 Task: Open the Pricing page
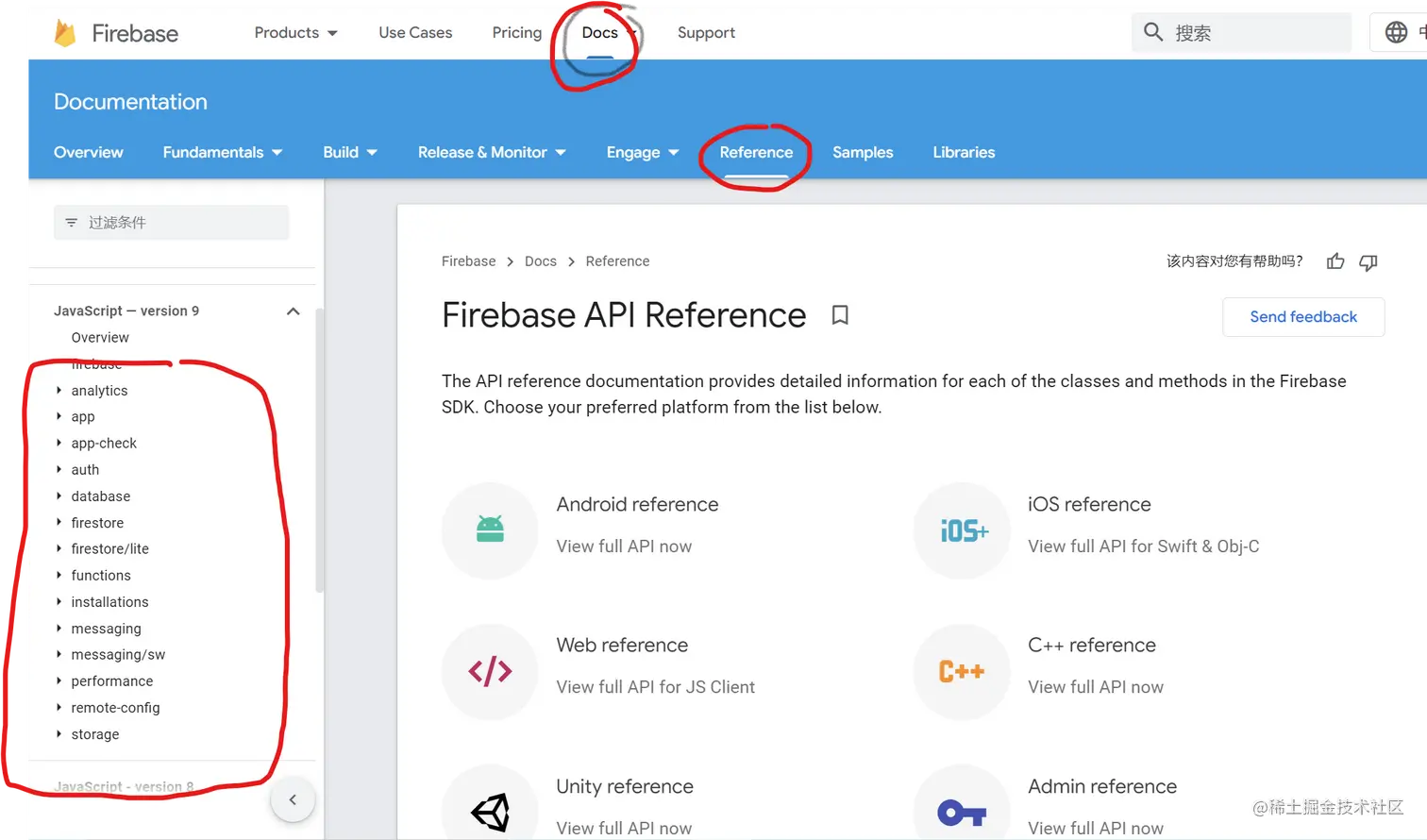click(517, 32)
